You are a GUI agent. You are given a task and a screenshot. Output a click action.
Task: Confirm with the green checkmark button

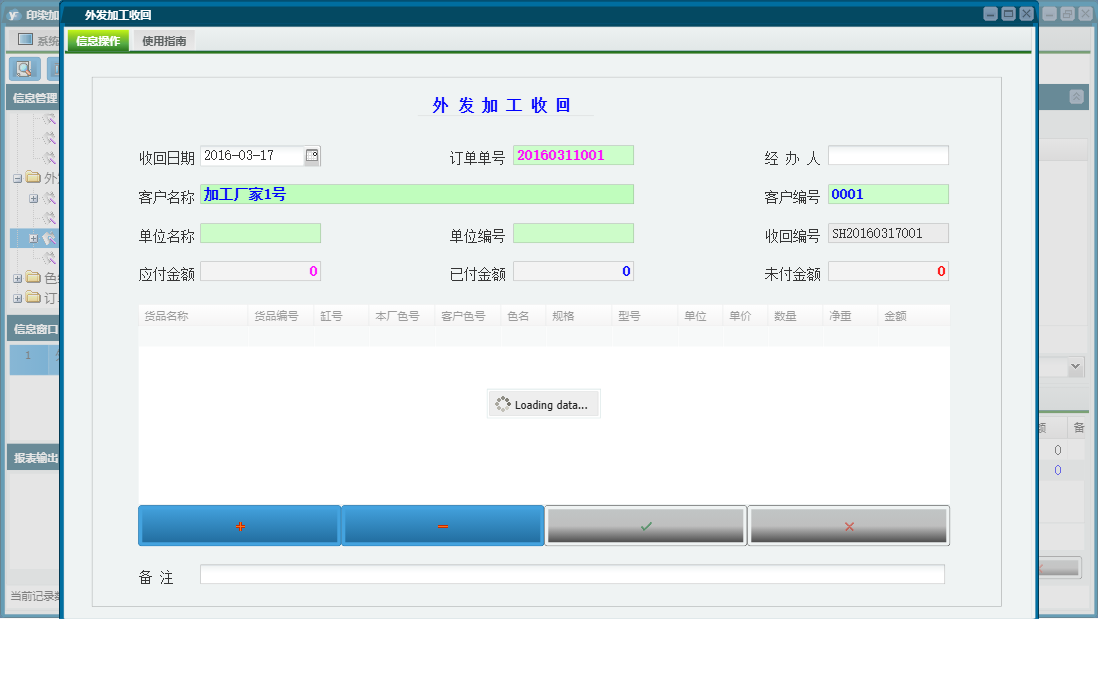point(646,526)
